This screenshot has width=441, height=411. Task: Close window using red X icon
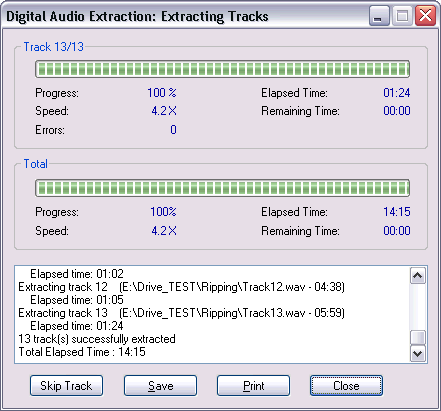[x=425, y=16]
